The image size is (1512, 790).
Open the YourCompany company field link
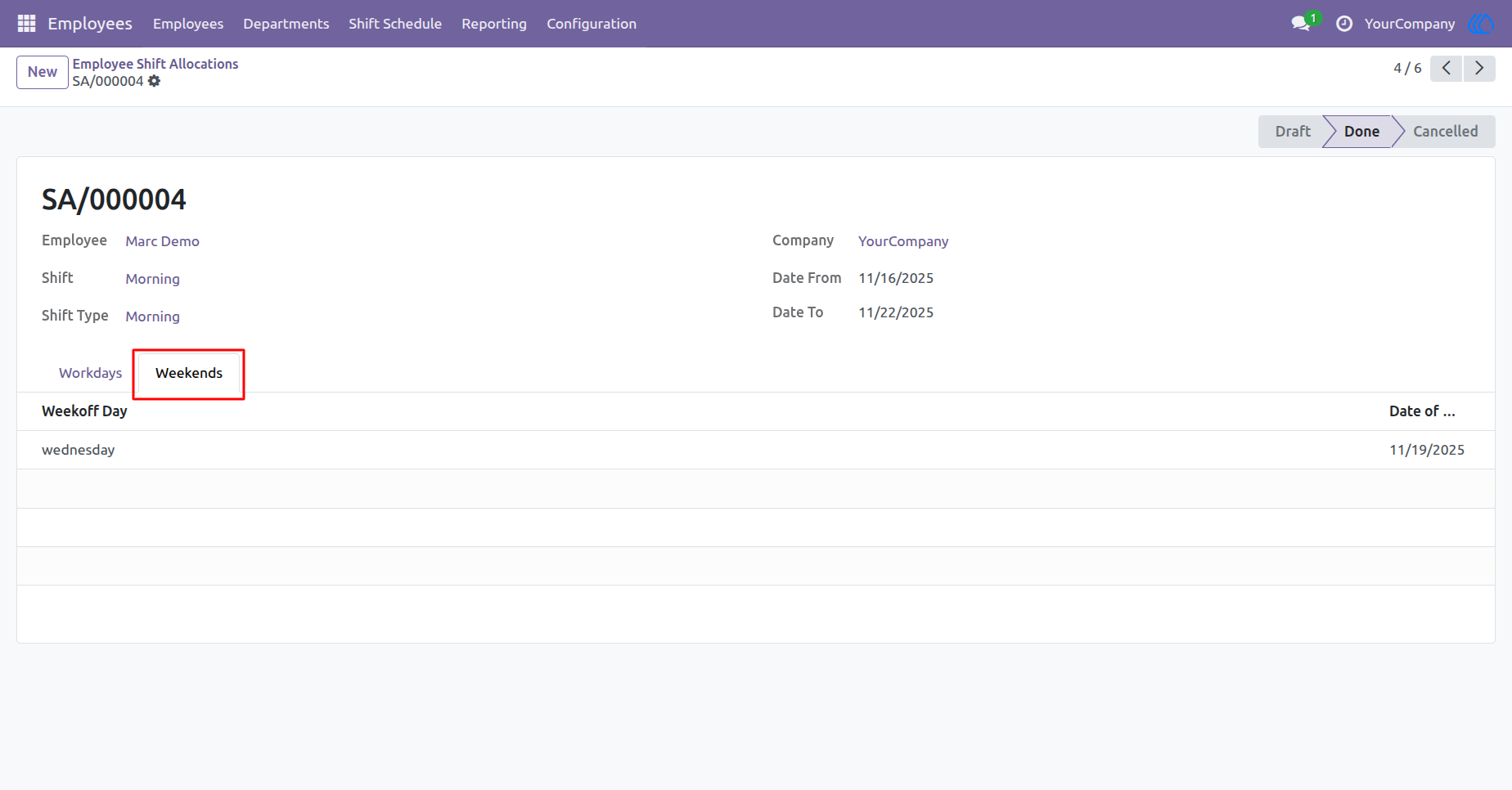point(903,241)
